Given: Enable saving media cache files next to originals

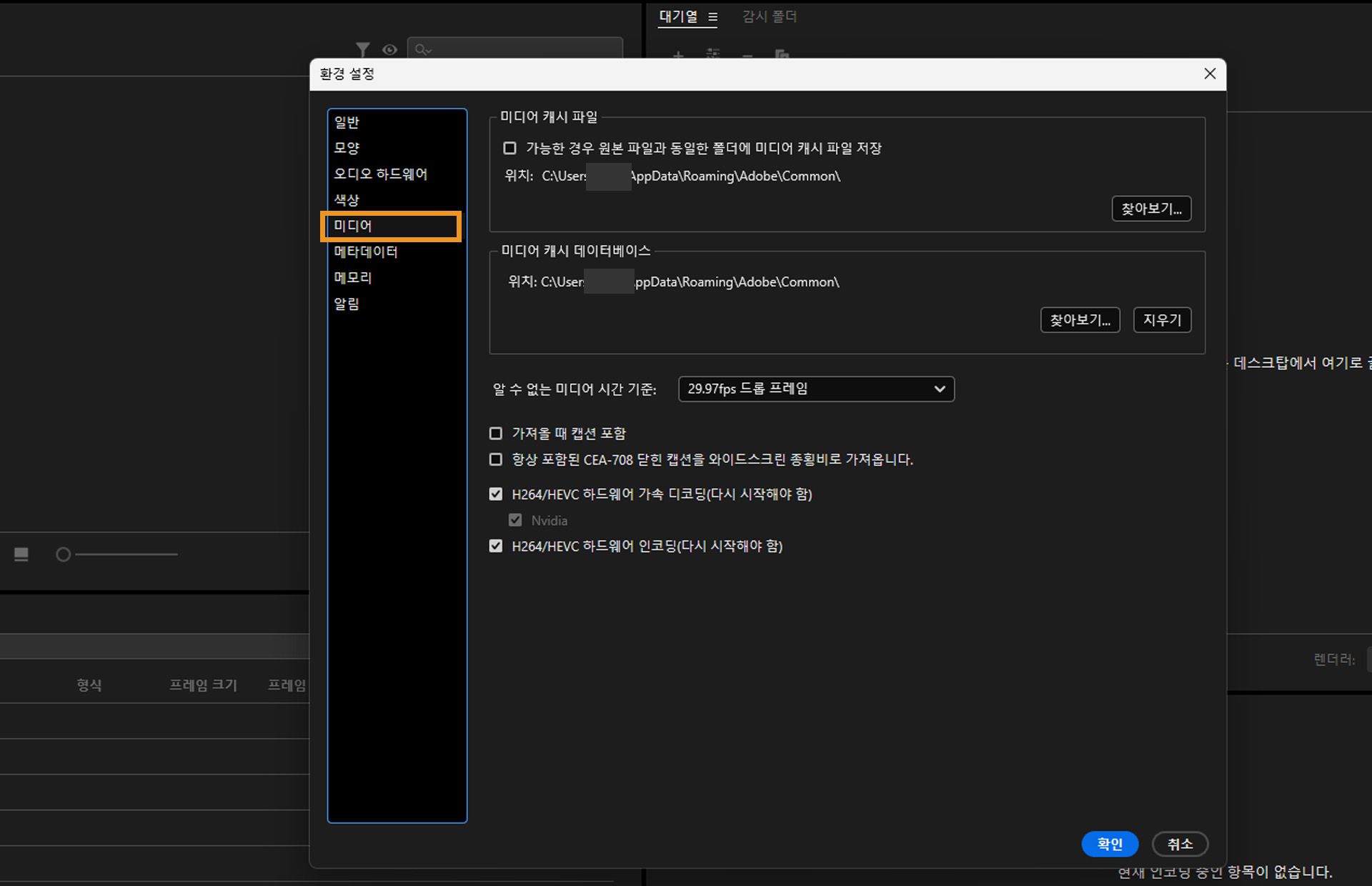Looking at the screenshot, I should tap(509, 148).
